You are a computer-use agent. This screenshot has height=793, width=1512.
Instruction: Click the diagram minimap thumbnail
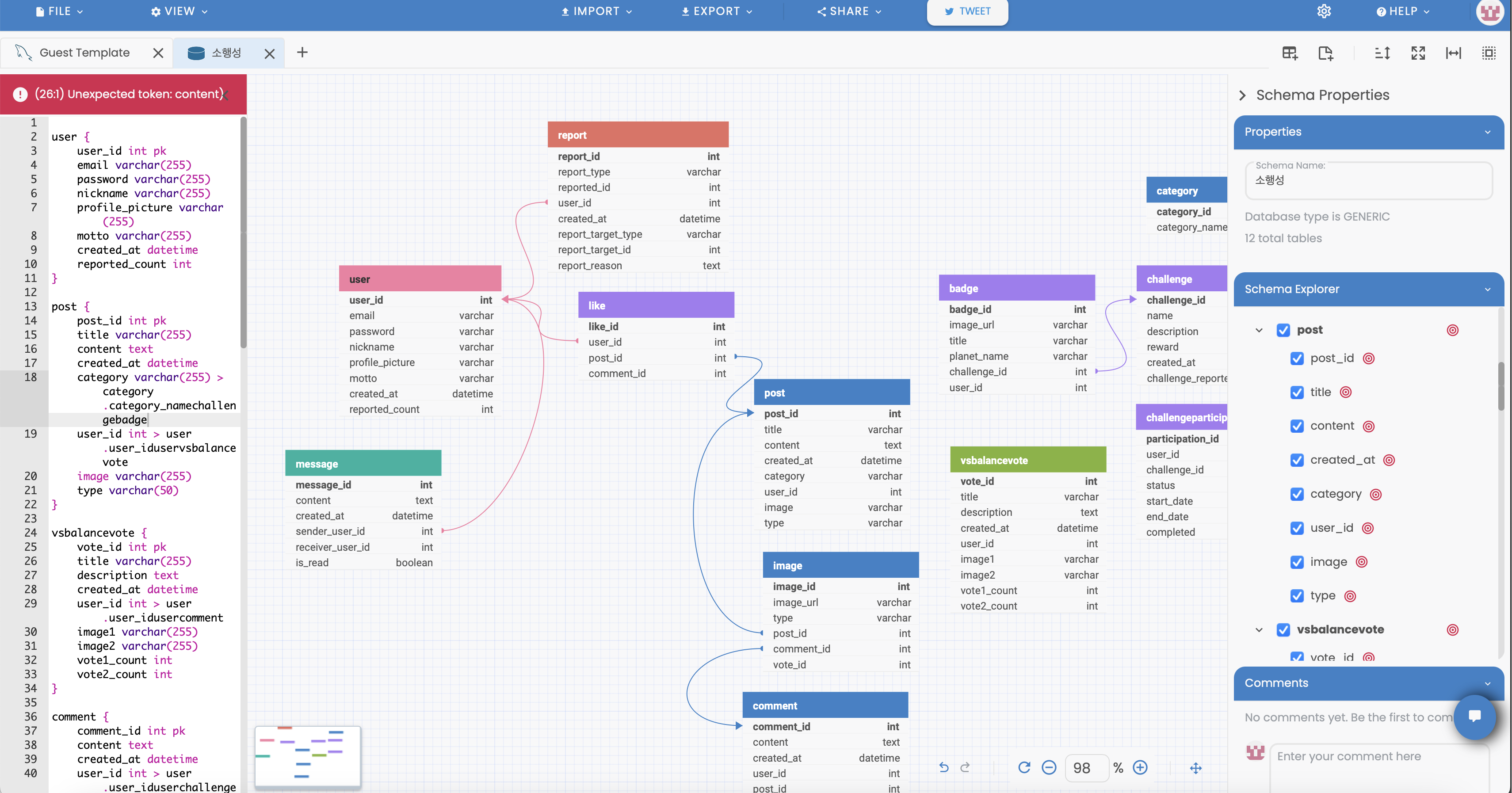coord(308,756)
